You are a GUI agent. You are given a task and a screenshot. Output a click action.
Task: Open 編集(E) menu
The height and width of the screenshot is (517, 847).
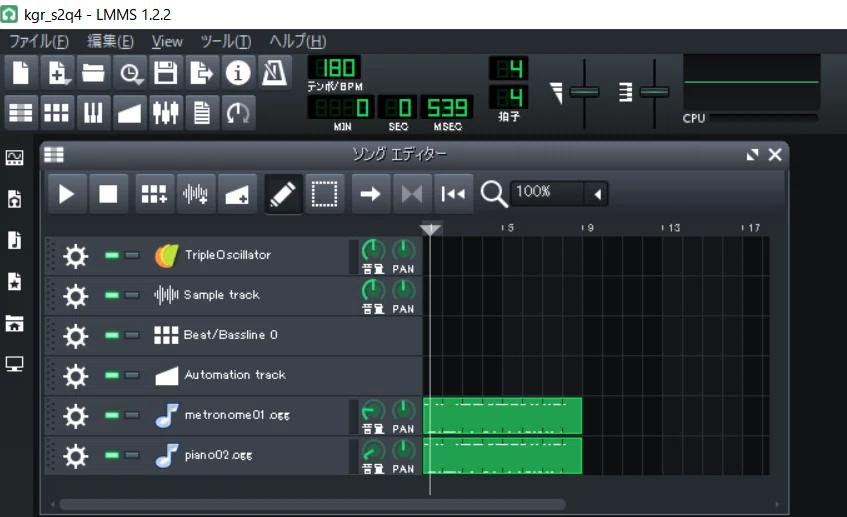click(x=110, y=42)
